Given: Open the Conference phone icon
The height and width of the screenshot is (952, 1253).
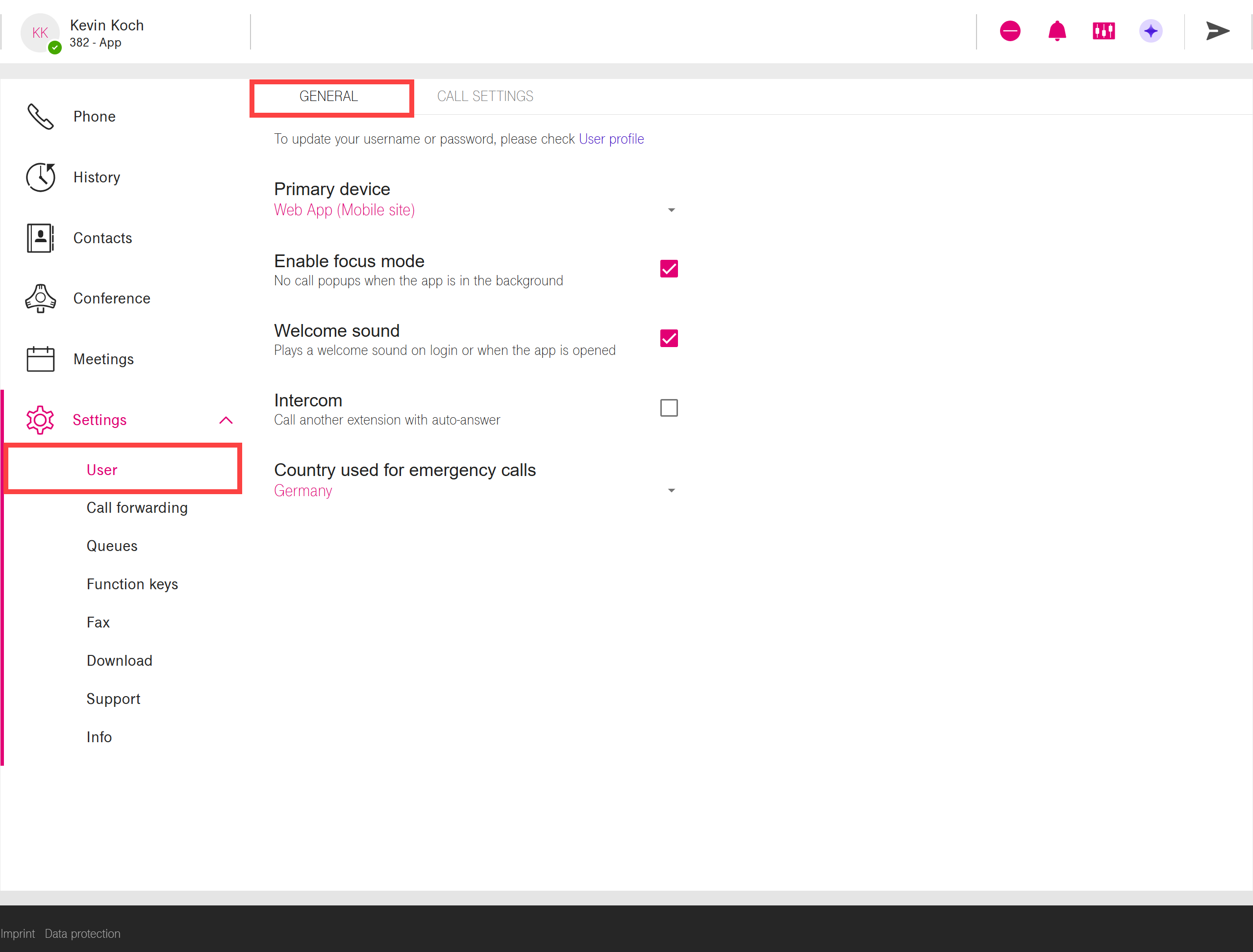Looking at the screenshot, I should coord(40,299).
